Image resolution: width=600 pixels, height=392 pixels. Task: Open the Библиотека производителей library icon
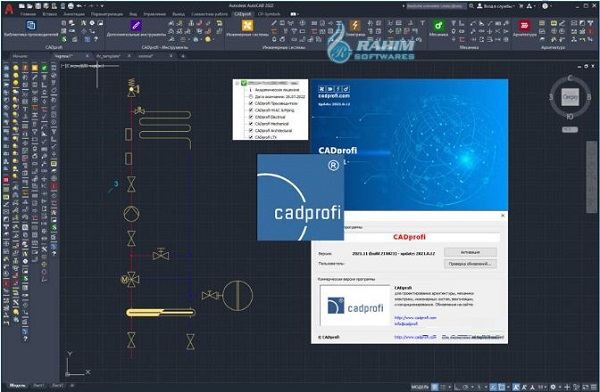point(31,25)
